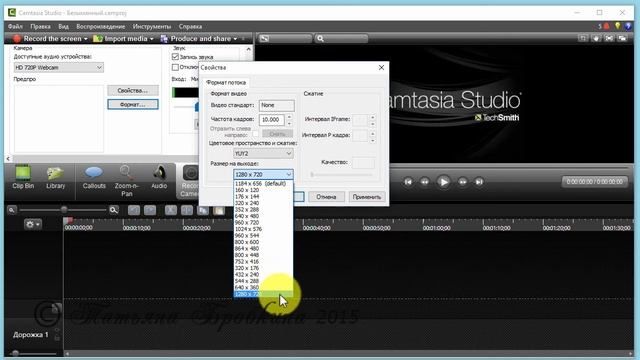Choose 1184 x 656 (default) from list
The image size is (640, 360).
click(263, 184)
